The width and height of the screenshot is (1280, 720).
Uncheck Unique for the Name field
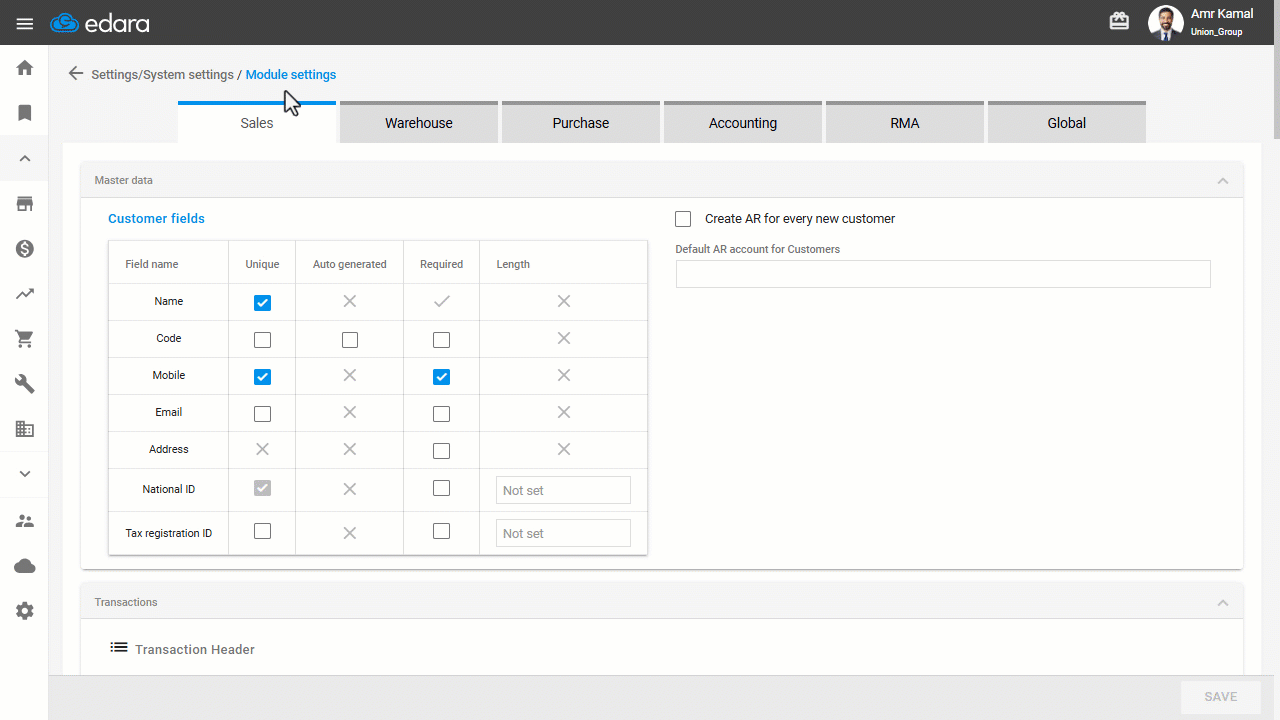point(262,302)
